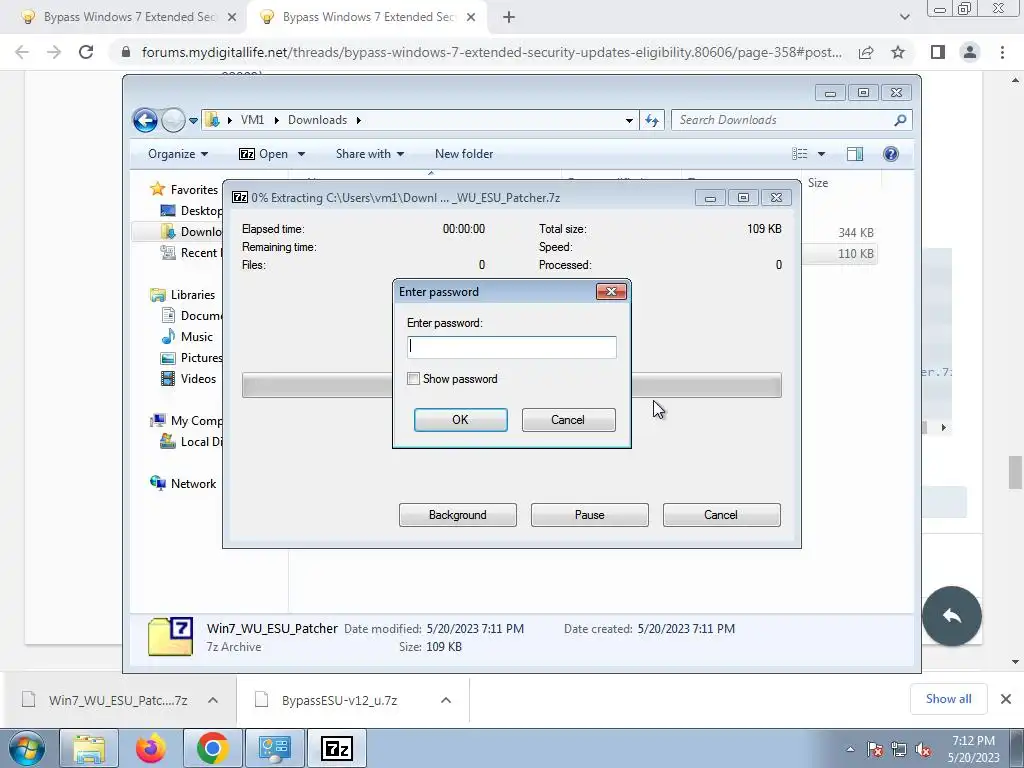The width and height of the screenshot is (1024, 768).
Task: Click VM1 in the address breadcrumb
Action: click(252, 120)
